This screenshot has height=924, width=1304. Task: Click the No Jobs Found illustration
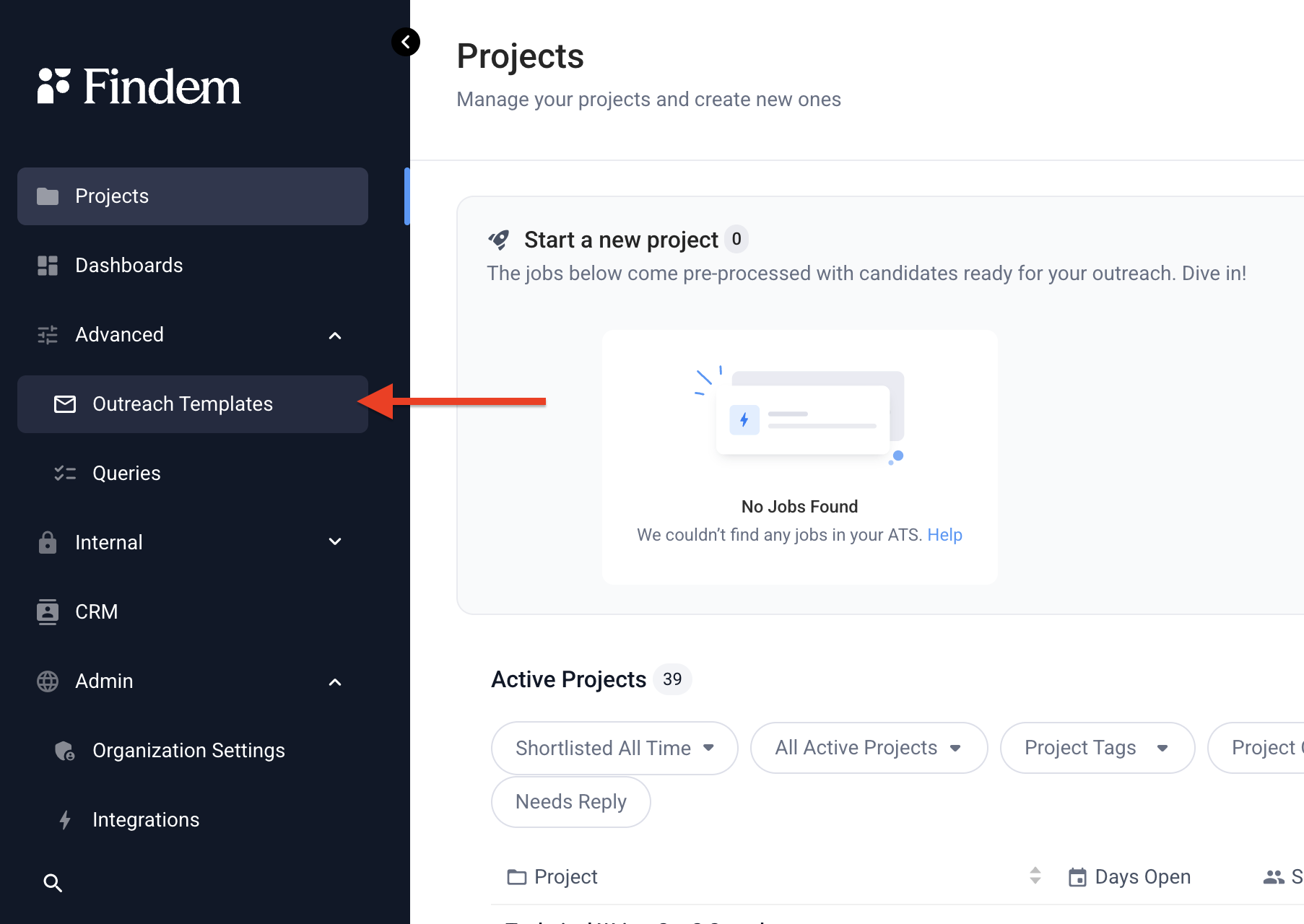pyautogui.click(x=800, y=417)
